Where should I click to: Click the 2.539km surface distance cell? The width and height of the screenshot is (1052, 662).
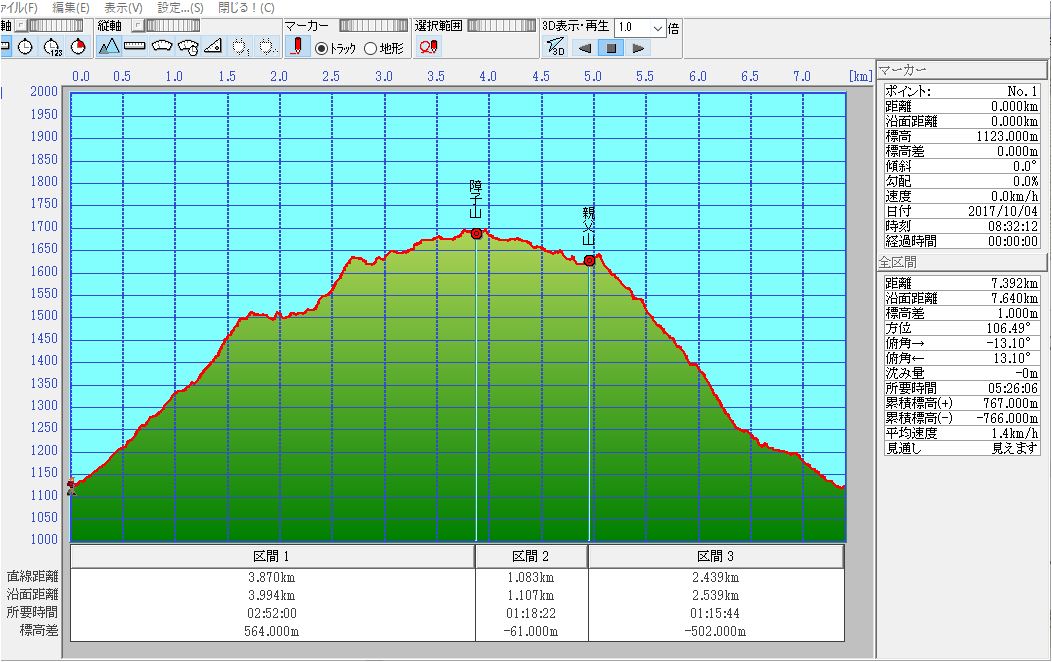coord(715,596)
